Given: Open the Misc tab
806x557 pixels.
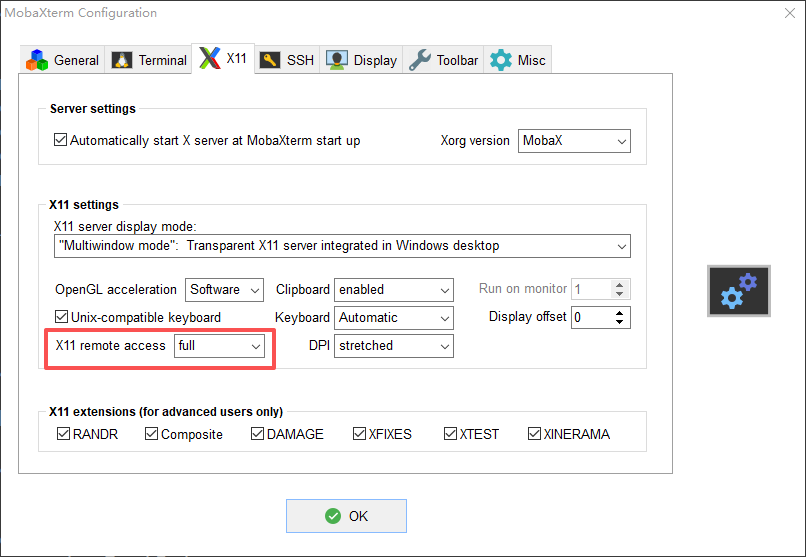Looking at the screenshot, I should pyautogui.click(x=517, y=60).
